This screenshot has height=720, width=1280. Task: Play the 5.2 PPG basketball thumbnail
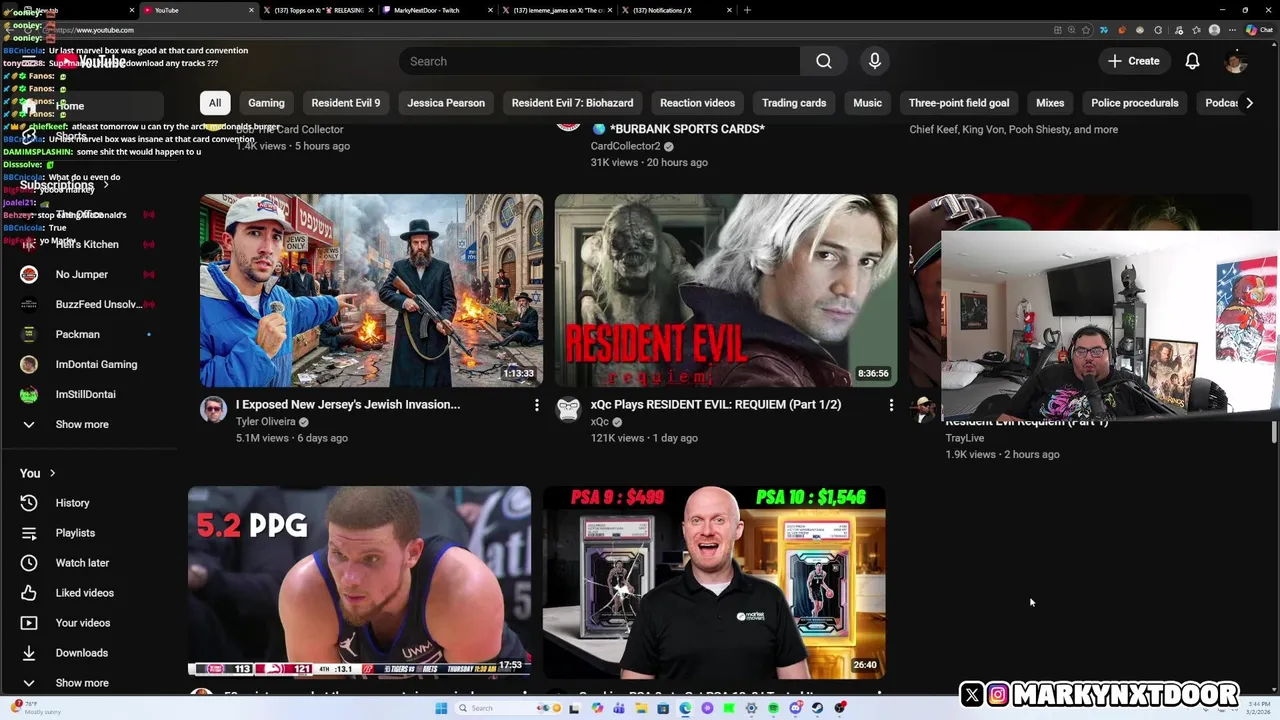tap(359, 582)
